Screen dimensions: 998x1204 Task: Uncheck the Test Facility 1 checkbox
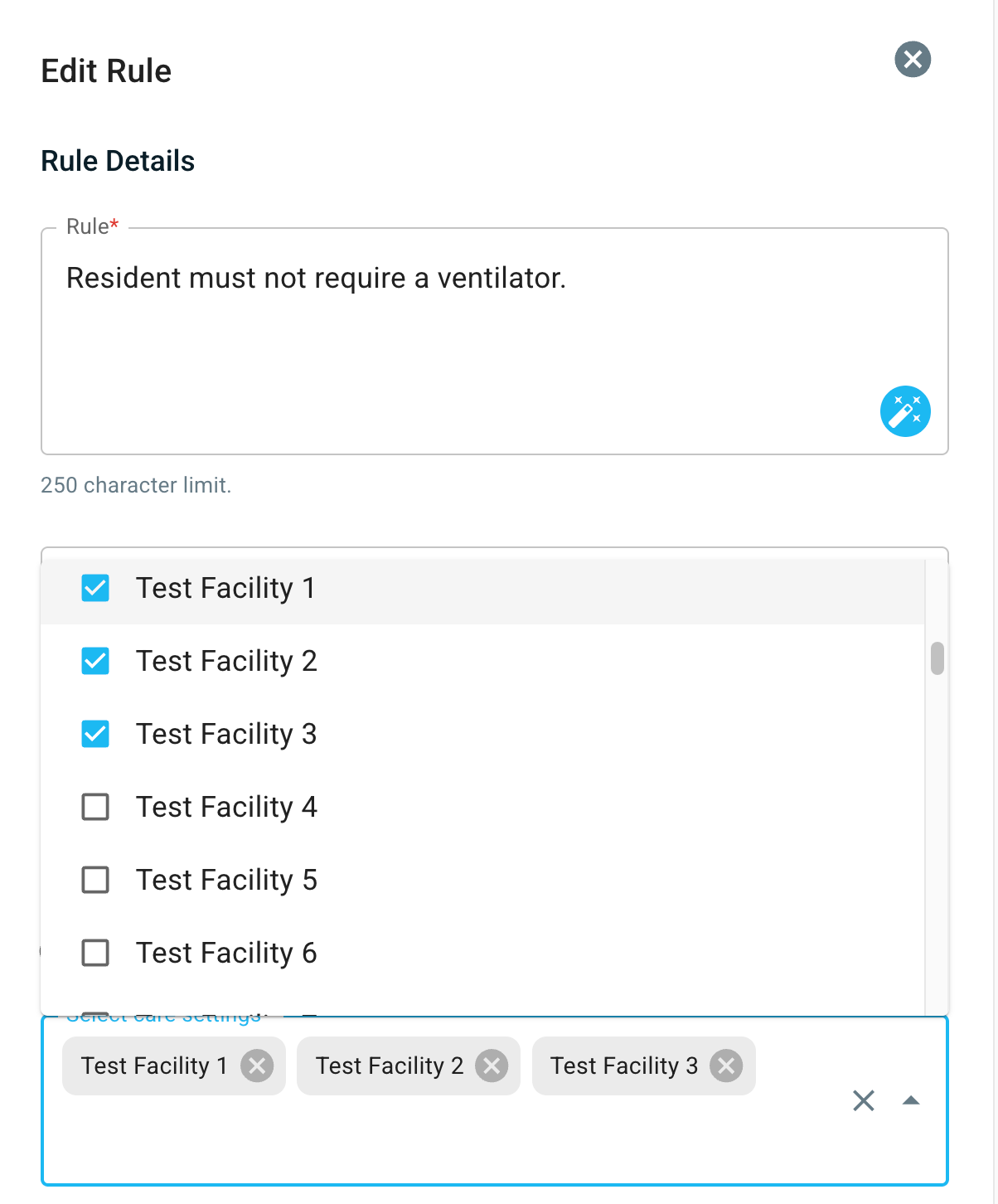coord(95,588)
